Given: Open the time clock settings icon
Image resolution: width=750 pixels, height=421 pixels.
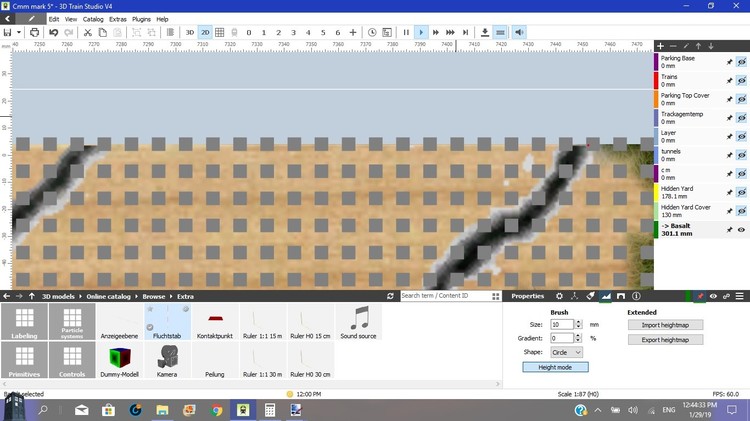Looking at the screenshot, I should 372,33.
